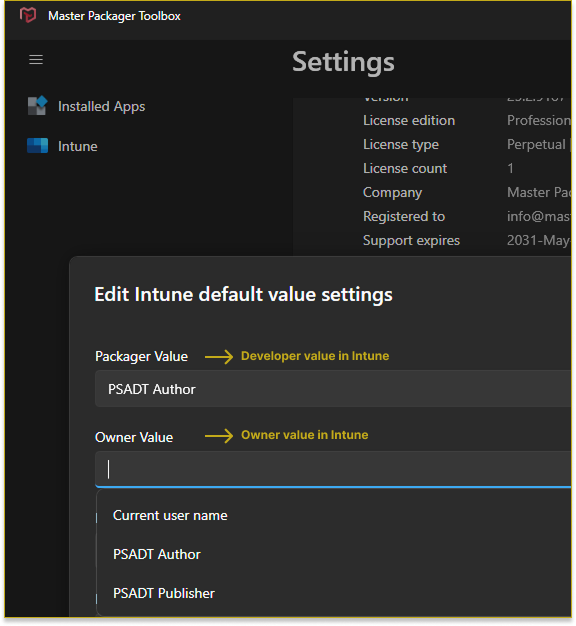This screenshot has height=626, width=576.
Task: Open Installed Apps in the sidebar
Action: coord(101,106)
